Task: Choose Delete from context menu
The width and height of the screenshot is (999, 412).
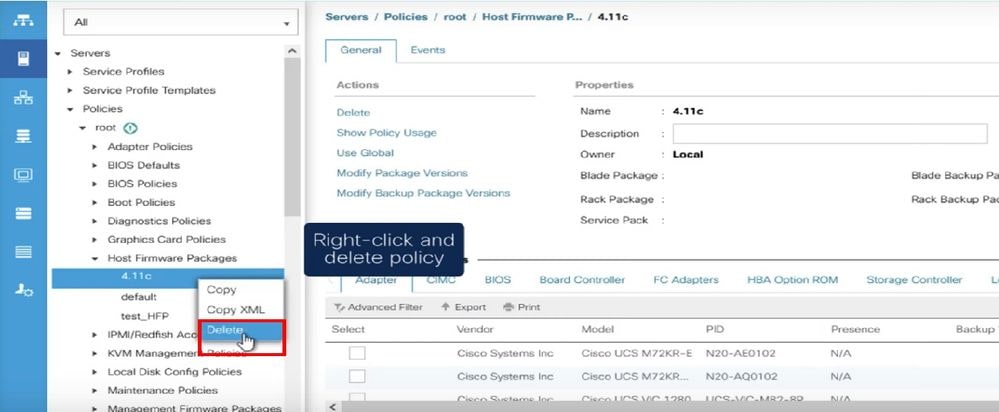Action: (241, 330)
